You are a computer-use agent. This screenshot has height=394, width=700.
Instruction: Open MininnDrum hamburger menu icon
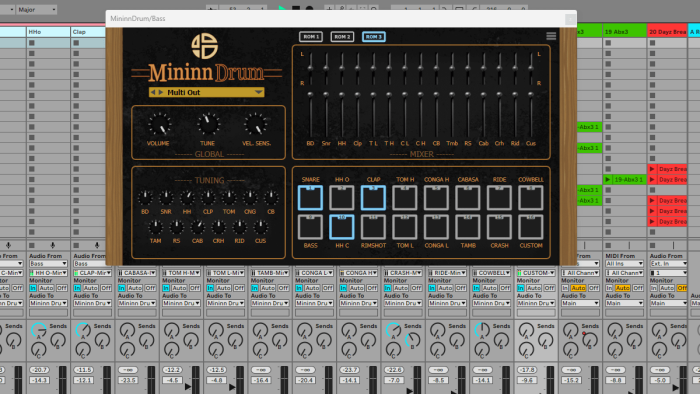[x=551, y=36]
